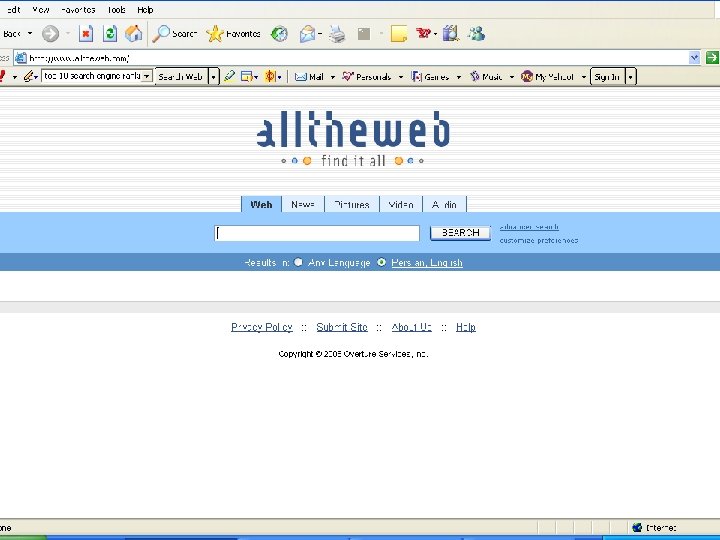Expand the Yahoo toolbar search box dropdown

(146, 76)
